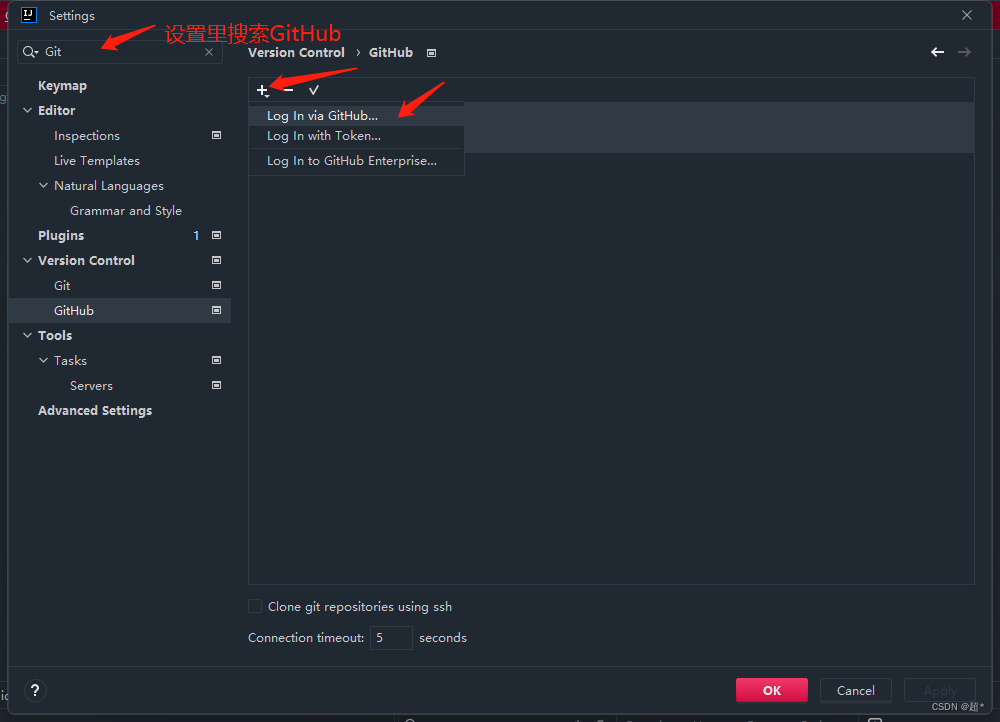Collapse the Version Control section

pos(28,260)
